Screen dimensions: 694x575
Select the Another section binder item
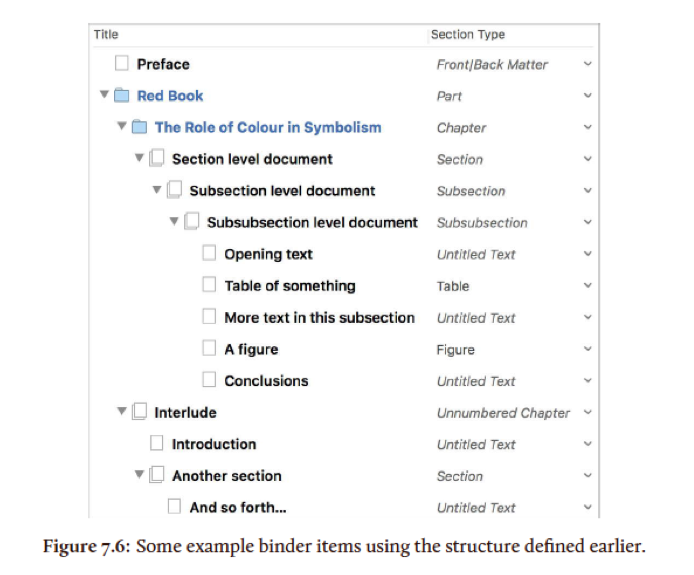pyautogui.click(x=226, y=476)
